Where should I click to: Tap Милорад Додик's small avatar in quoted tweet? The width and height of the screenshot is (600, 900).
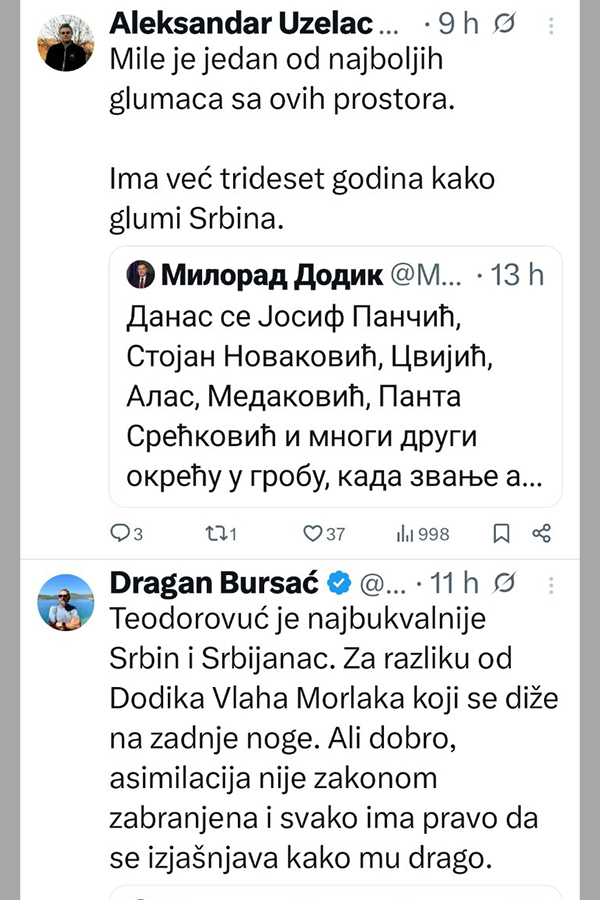pos(140,273)
